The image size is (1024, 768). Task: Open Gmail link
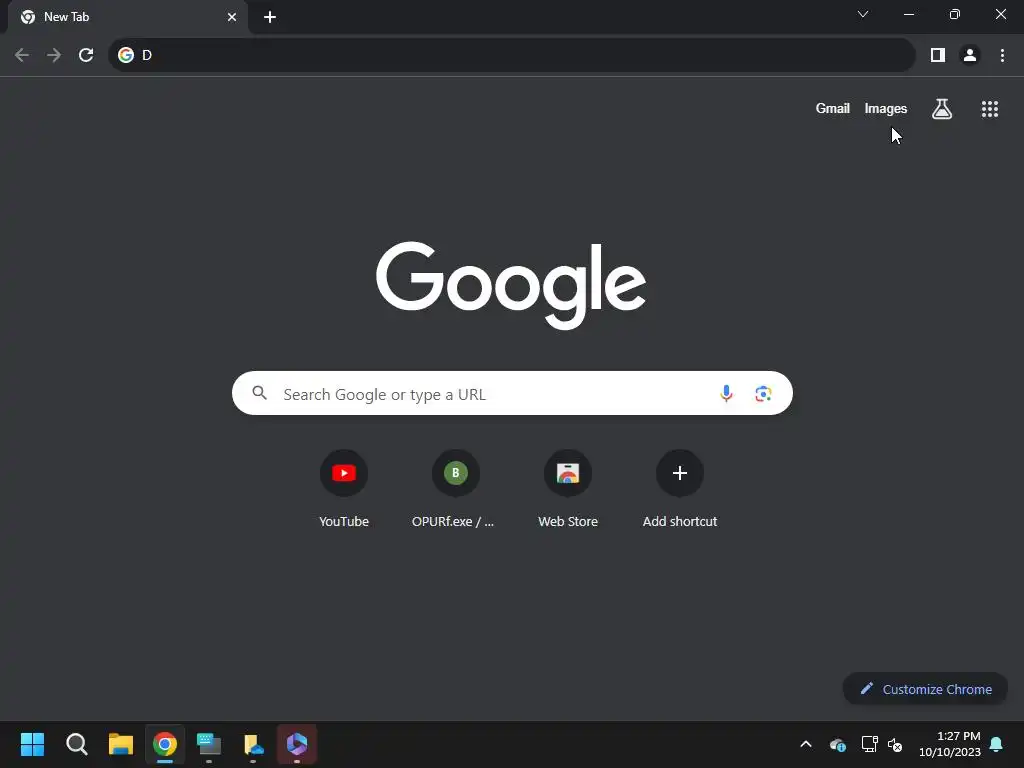(832, 108)
